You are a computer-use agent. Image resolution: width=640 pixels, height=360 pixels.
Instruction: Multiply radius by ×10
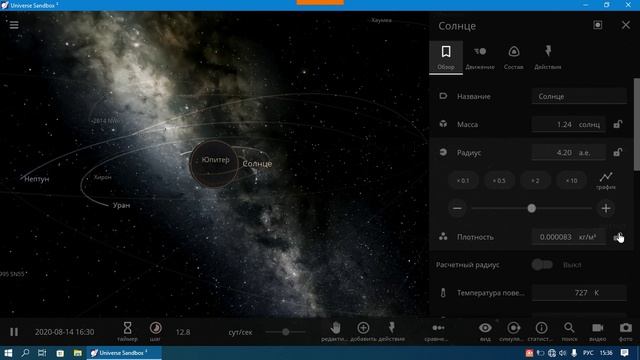coord(571,180)
